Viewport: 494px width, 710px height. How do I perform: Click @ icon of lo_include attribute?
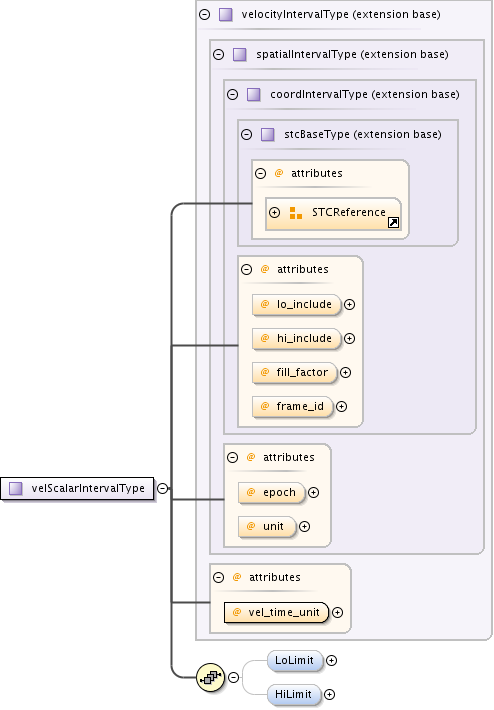pyautogui.click(x=265, y=304)
